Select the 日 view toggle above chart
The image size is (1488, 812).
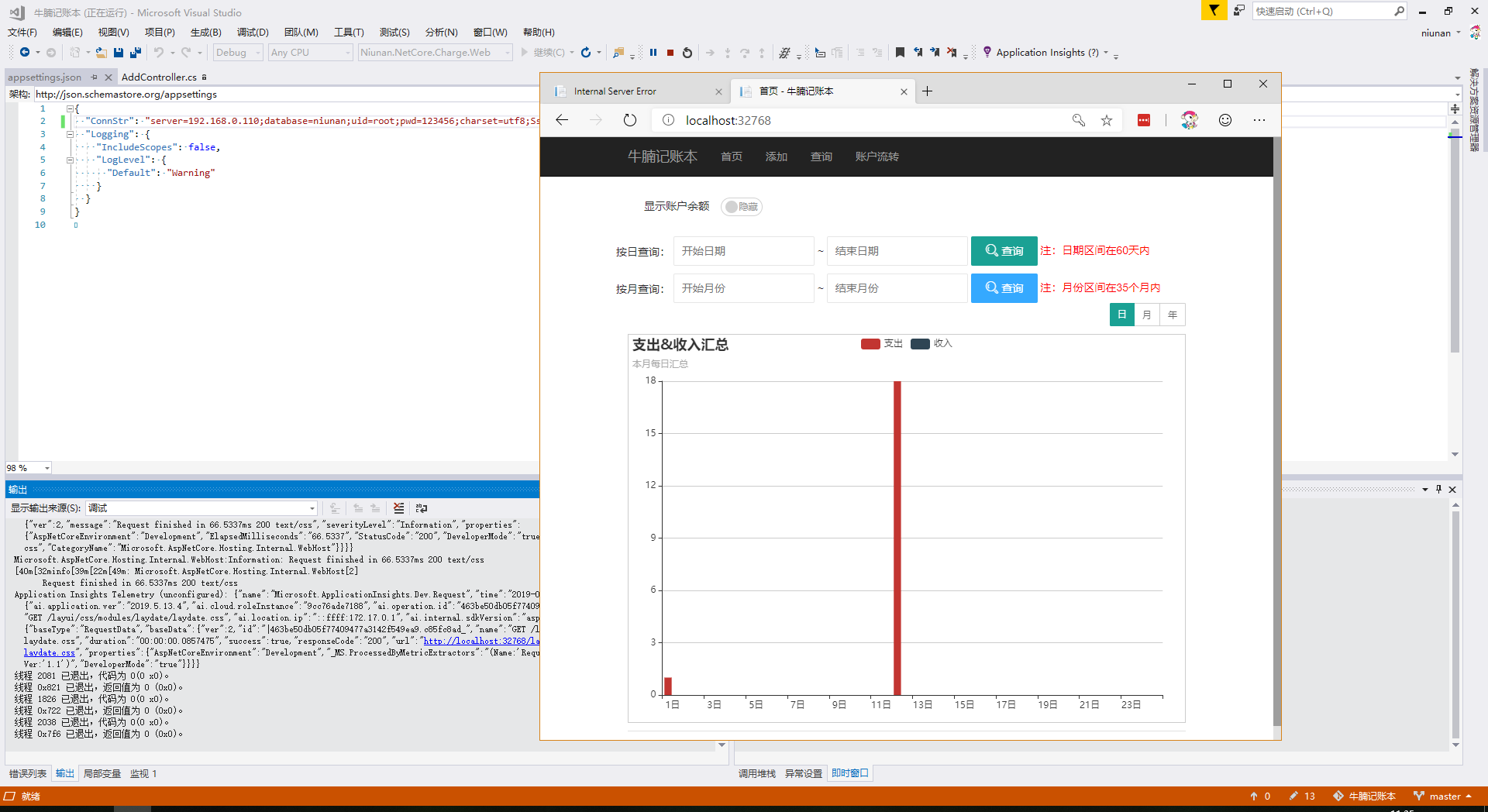(1122, 315)
